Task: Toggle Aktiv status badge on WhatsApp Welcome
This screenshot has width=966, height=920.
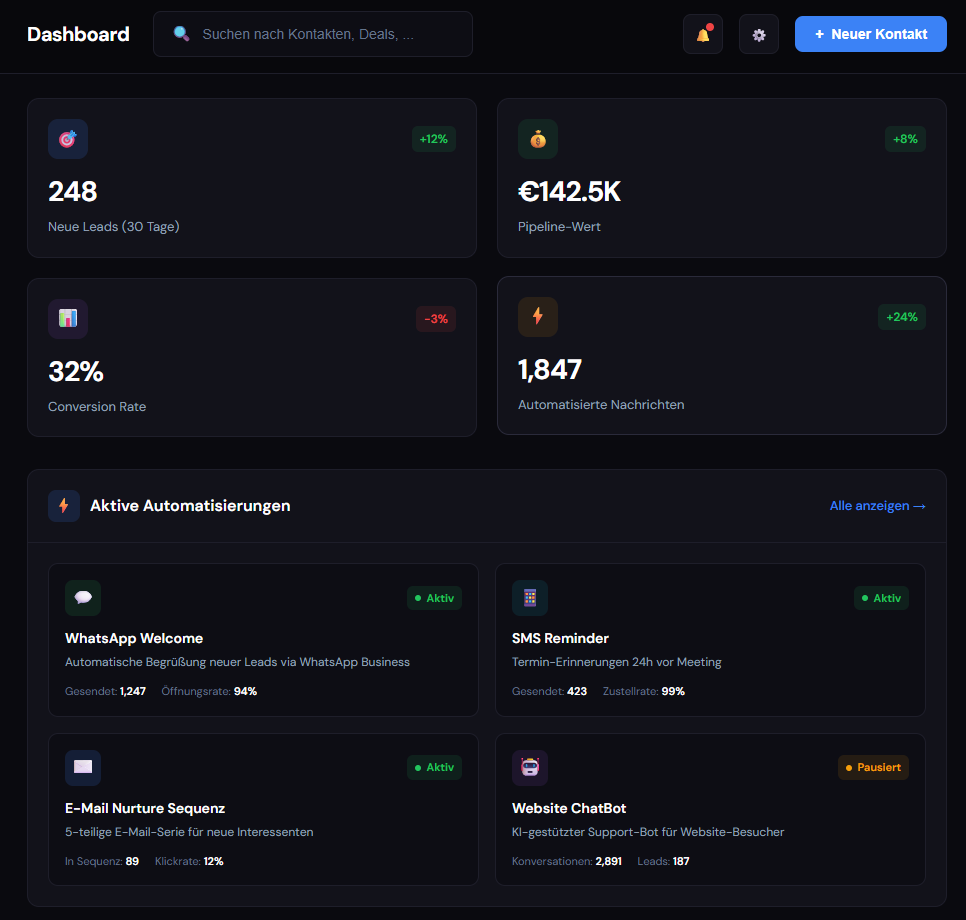Action: click(x=434, y=598)
